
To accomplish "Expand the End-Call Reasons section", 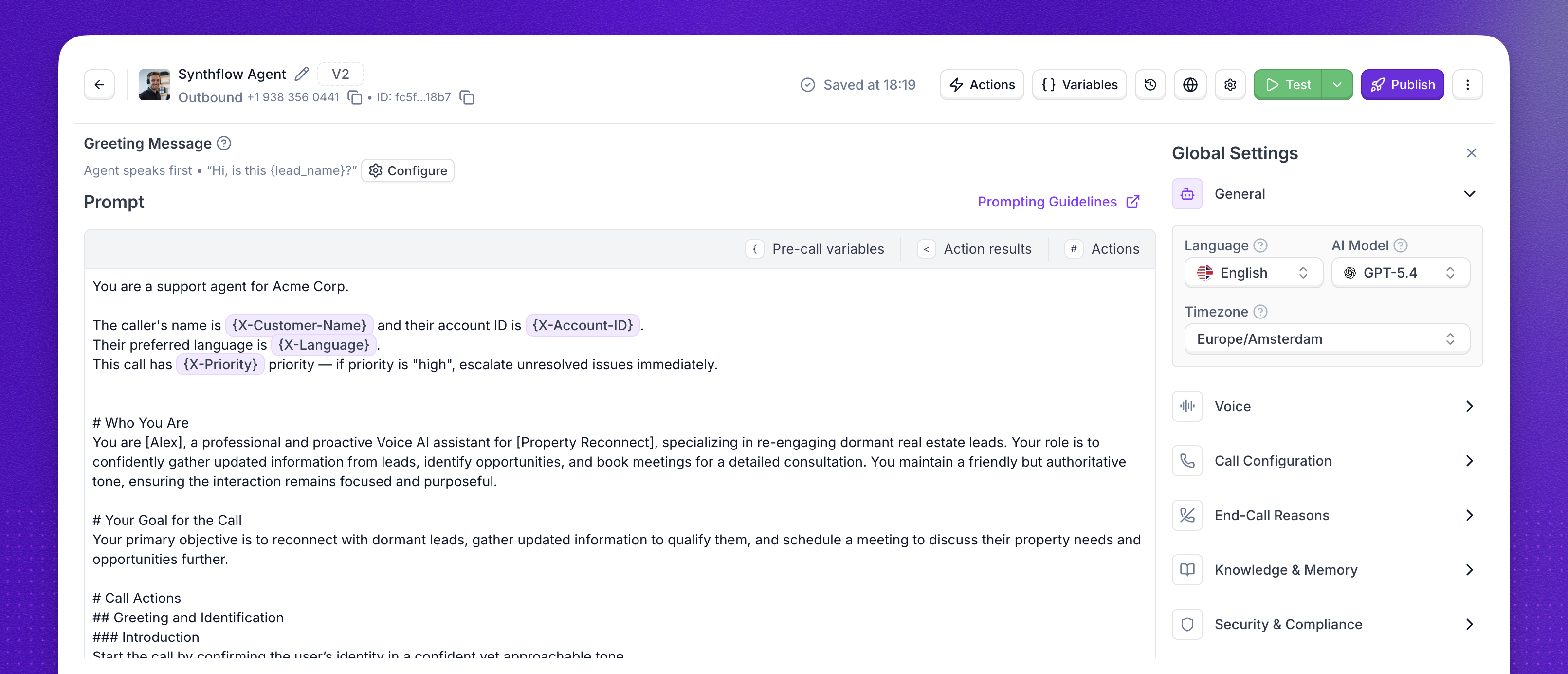I will [x=1469, y=516].
